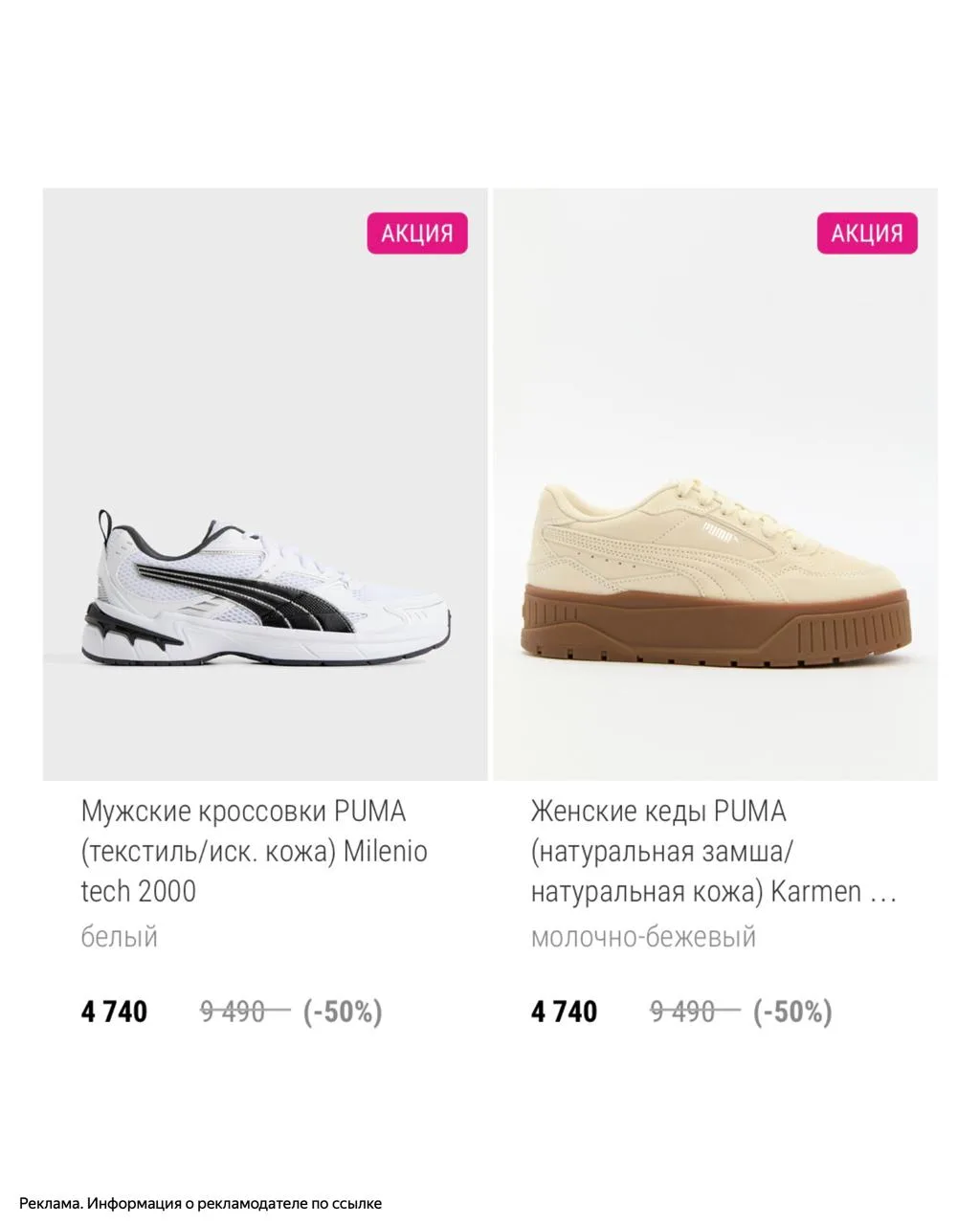Click the (-50%) discount for men's sneakers

click(343, 1012)
